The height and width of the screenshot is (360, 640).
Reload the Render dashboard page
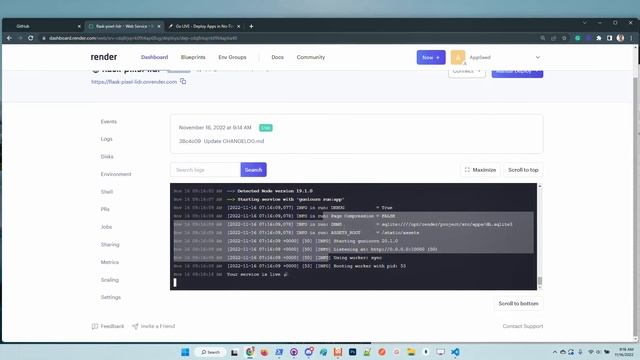click(x=31, y=38)
